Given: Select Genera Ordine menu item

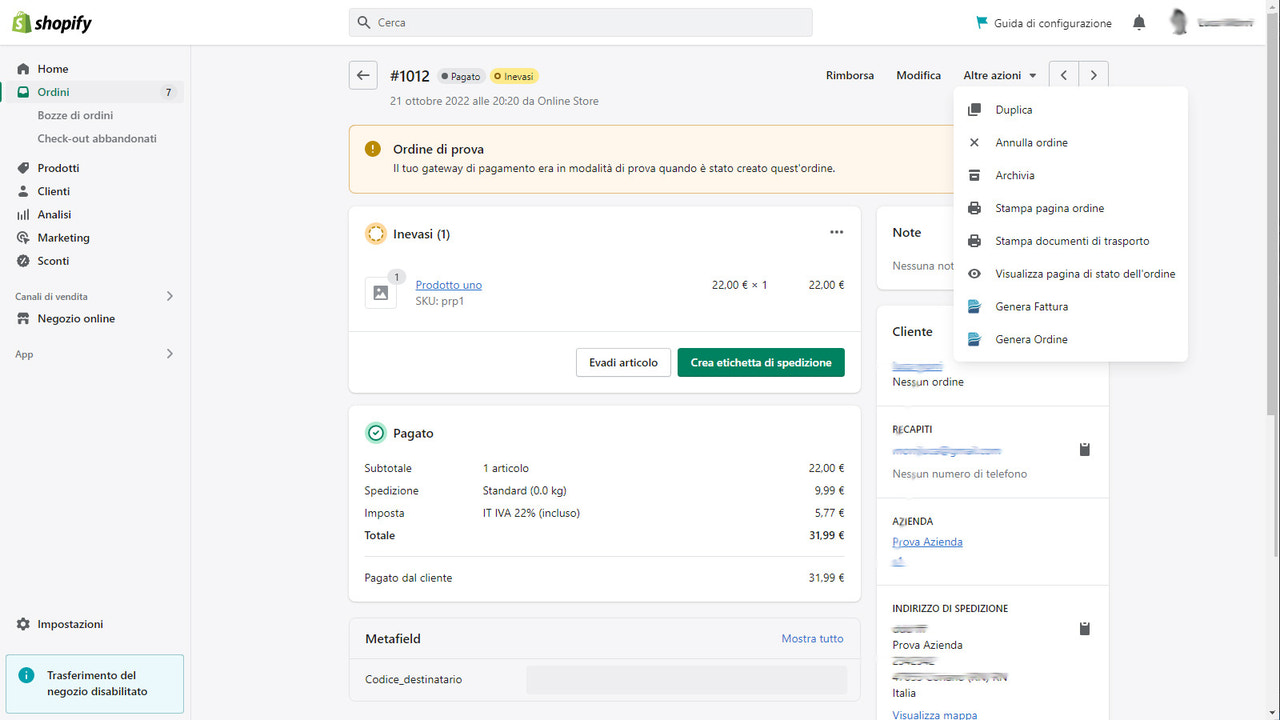Looking at the screenshot, I should 1070,340.
